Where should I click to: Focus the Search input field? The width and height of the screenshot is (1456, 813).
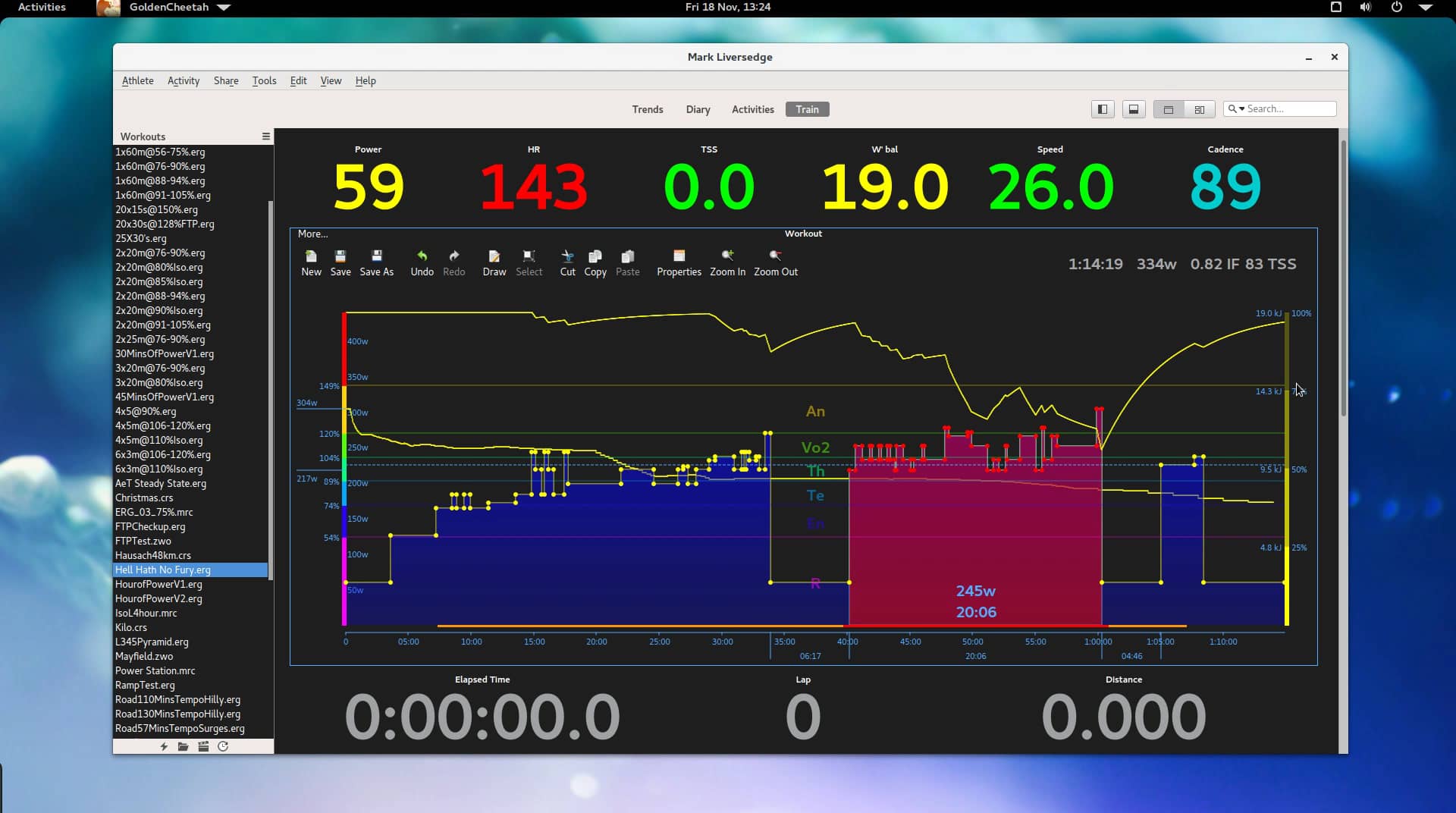(x=1289, y=108)
